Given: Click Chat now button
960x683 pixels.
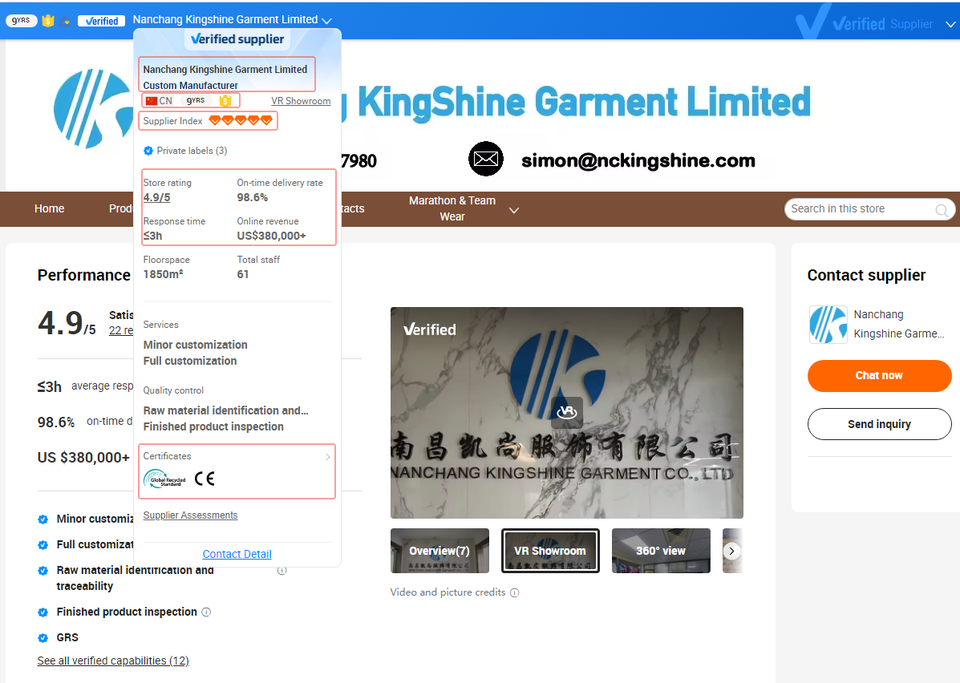Looking at the screenshot, I should 879,376.
